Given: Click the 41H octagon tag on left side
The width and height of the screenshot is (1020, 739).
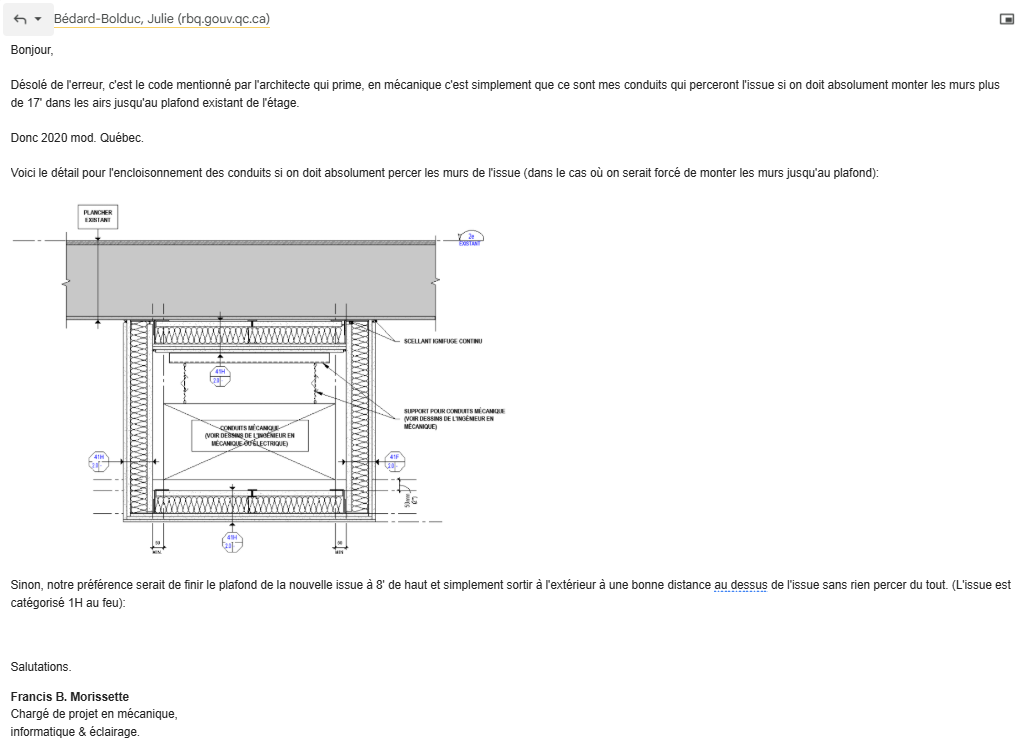Looking at the screenshot, I should (97, 460).
